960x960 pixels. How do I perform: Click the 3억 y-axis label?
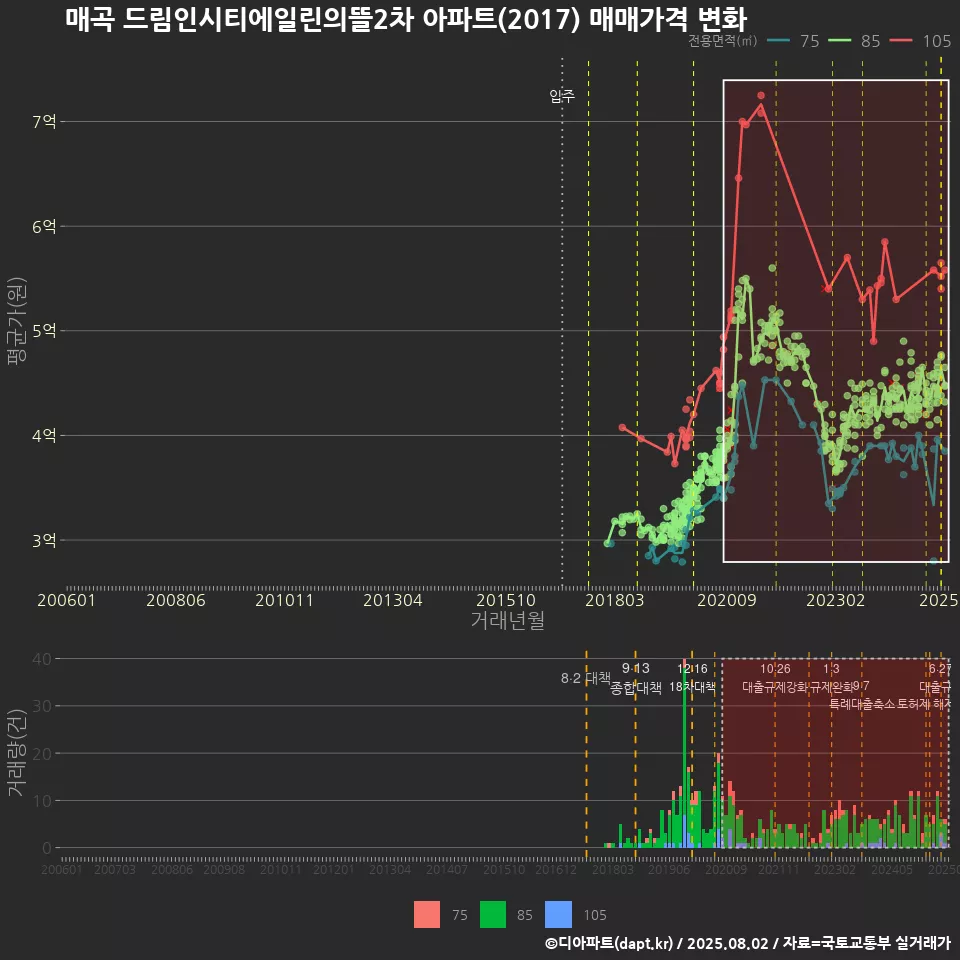point(44,541)
